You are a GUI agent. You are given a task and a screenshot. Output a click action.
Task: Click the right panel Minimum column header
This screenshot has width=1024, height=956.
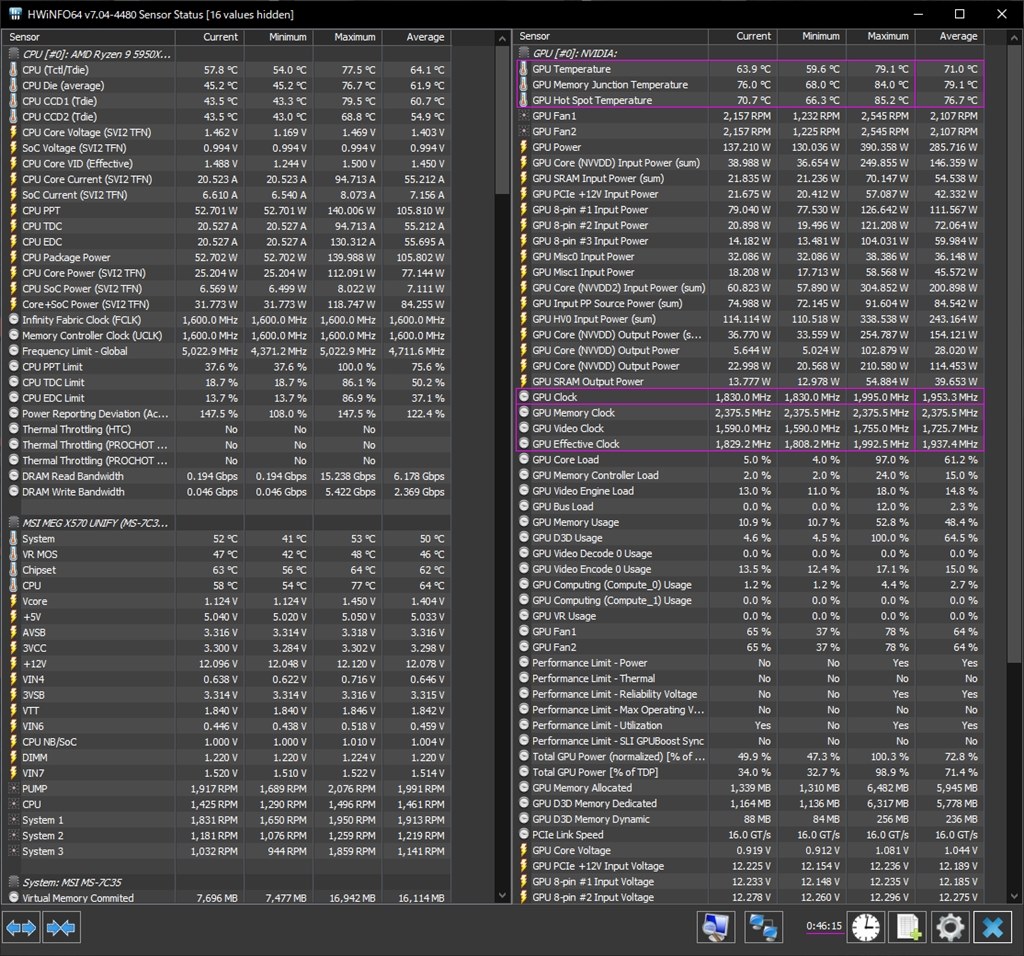812,37
